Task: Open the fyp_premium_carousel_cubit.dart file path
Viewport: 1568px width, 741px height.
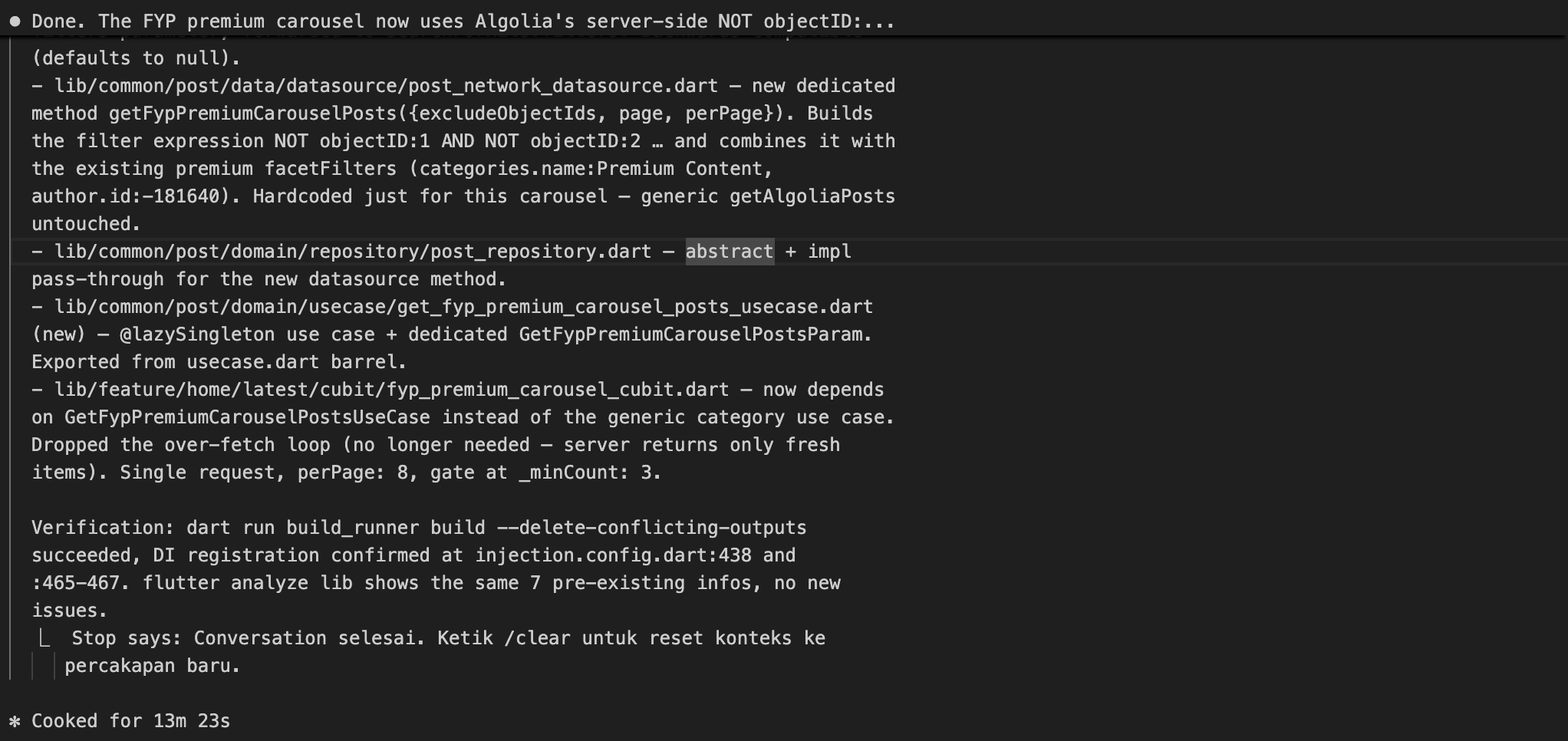Action: click(x=391, y=390)
